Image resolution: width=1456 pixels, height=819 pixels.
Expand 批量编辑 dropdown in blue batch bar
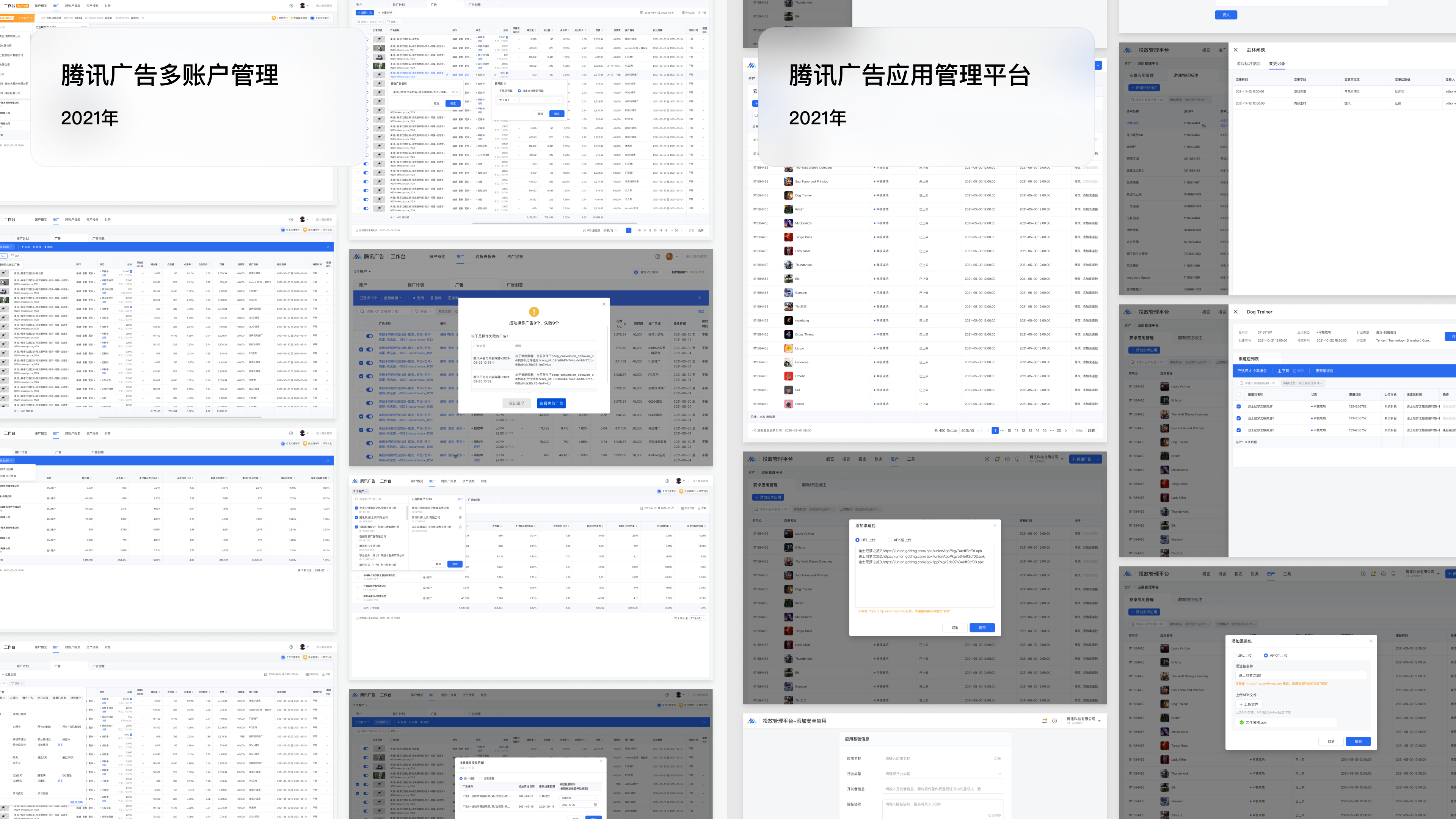click(392, 298)
